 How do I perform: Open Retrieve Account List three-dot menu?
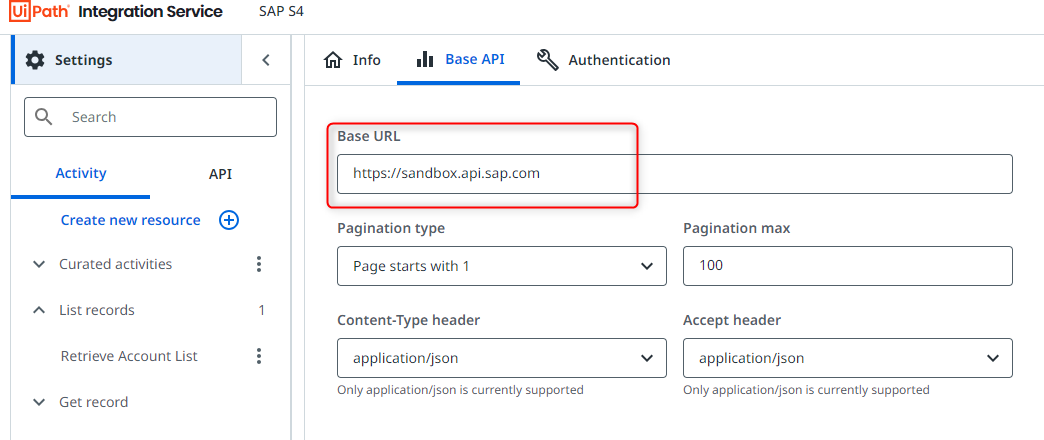[x=259, y=356]
